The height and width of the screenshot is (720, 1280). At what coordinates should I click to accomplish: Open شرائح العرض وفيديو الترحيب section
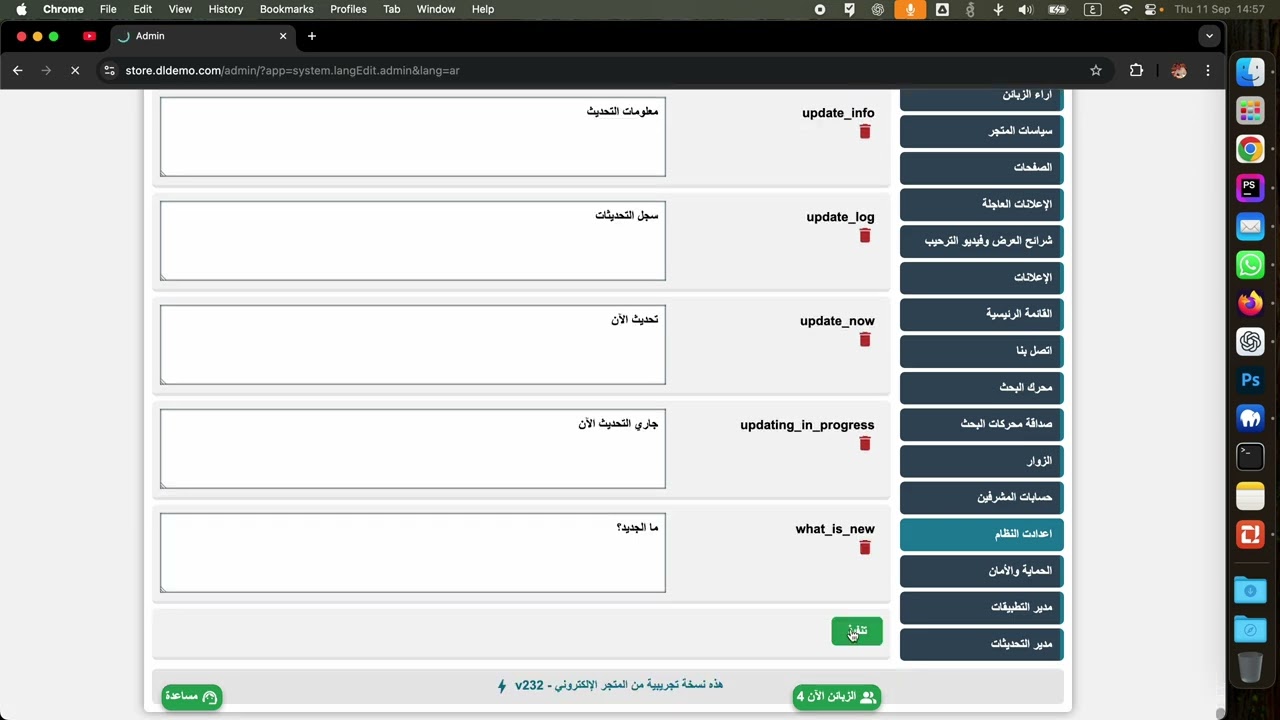coord(982,241)
